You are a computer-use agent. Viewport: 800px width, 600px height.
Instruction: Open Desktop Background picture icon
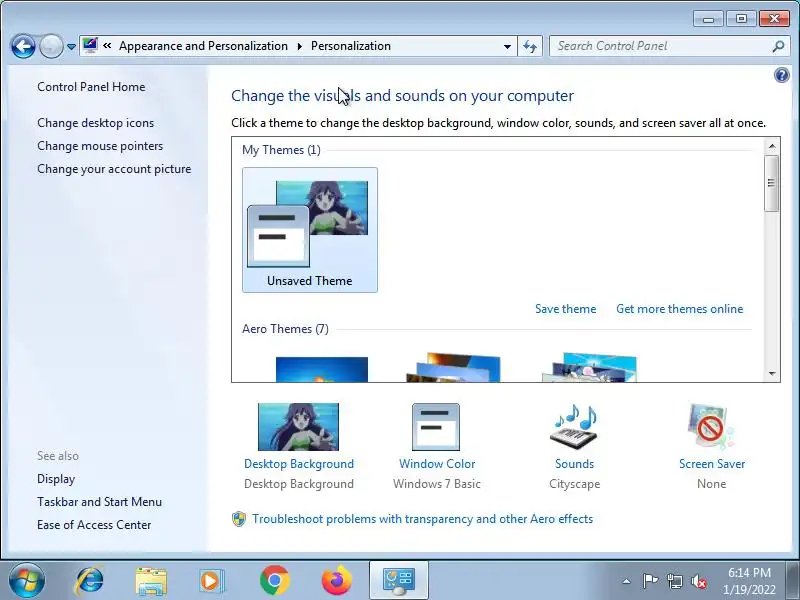(x=298, y=427)
